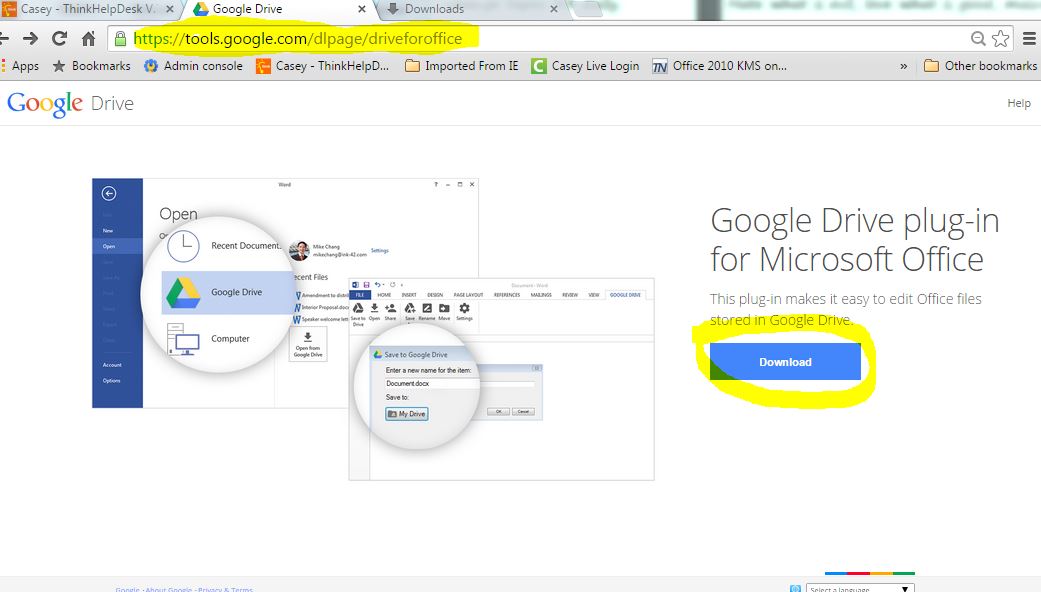Open the Select a language dropdown
This screenshot has width=1041, height=592.
[x=860, y=588]
